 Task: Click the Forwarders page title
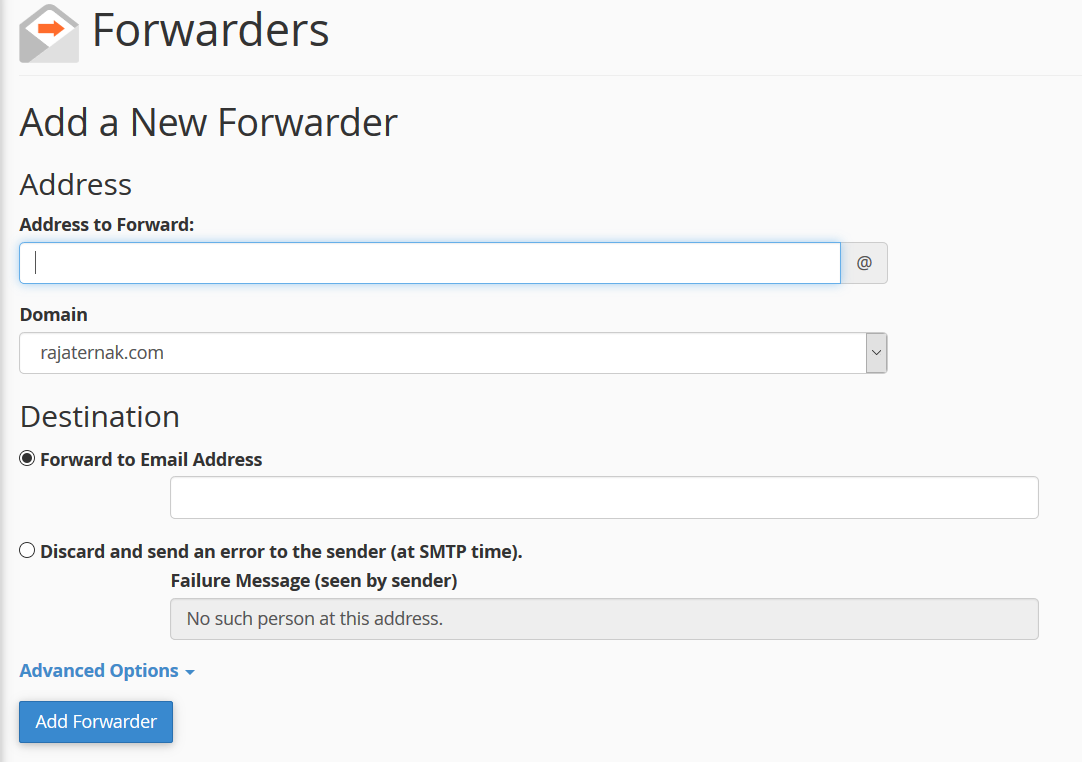[211, 31]
